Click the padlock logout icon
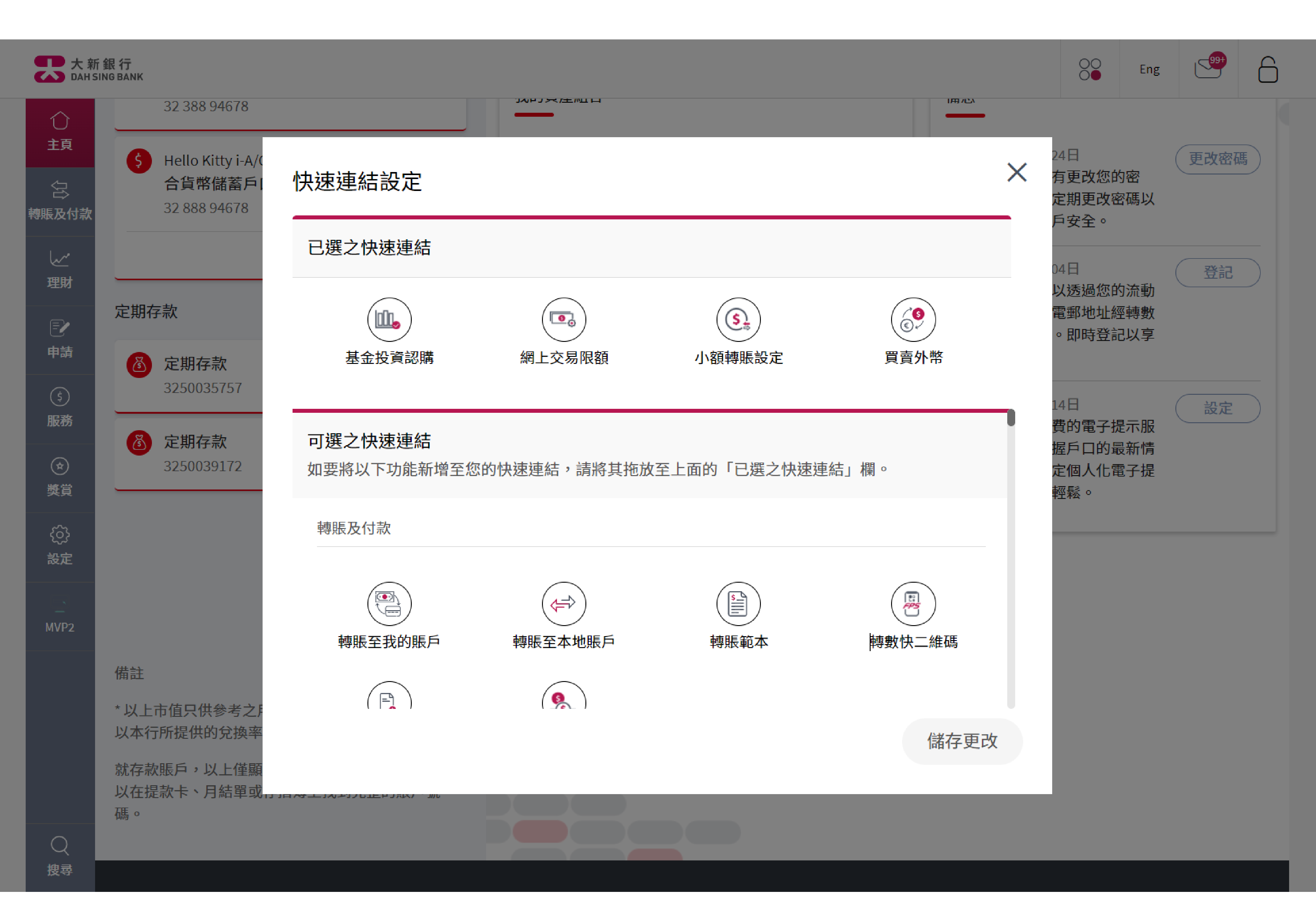This screenshot has width=1316, height=920. pos(1267,69)
